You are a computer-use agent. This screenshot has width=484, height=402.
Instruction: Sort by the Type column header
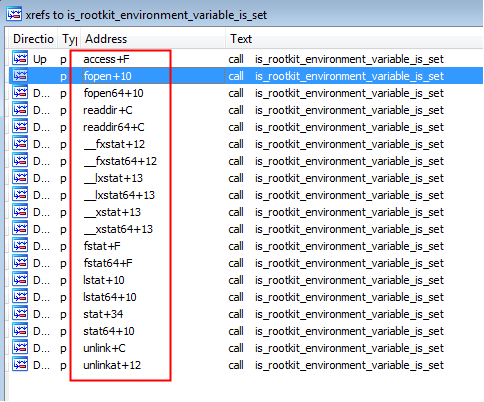pos(69,39)
